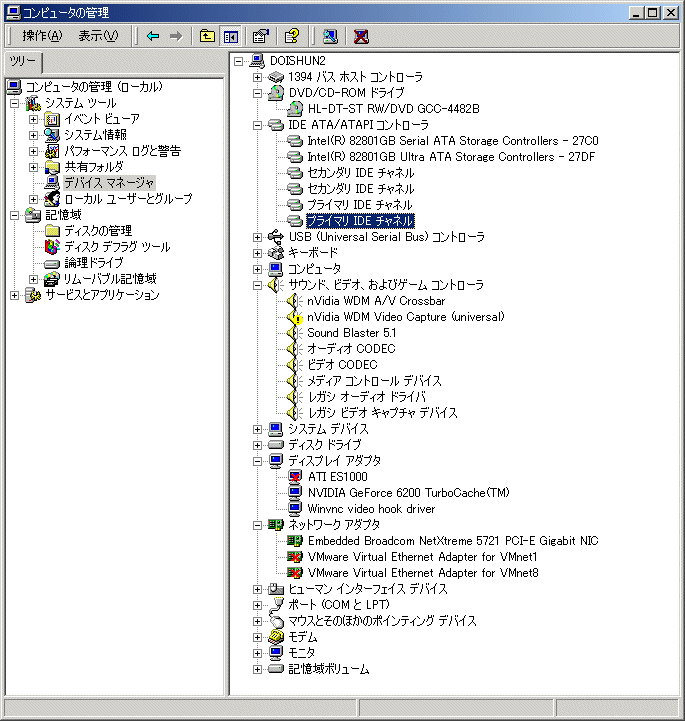The image size is (685, 721).
Task: Toggle the Show/Hide console tree button
Action: coord(230,37)
